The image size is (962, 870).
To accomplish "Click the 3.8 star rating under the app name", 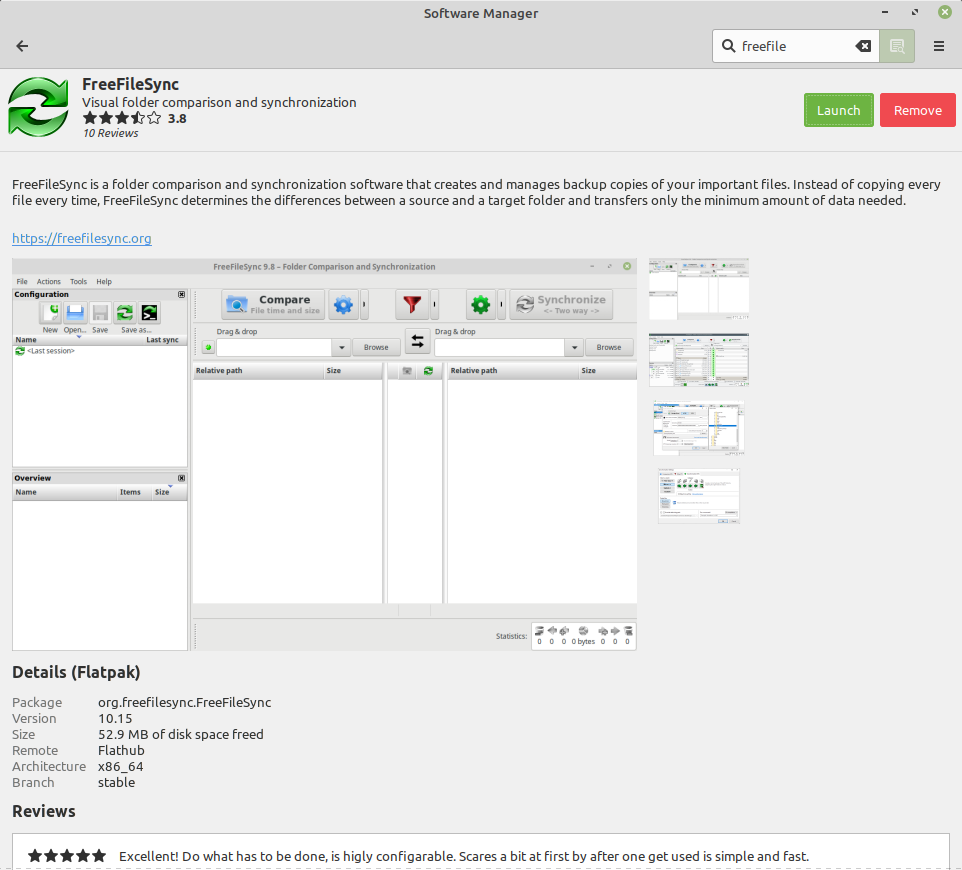I will pos(134,118).
